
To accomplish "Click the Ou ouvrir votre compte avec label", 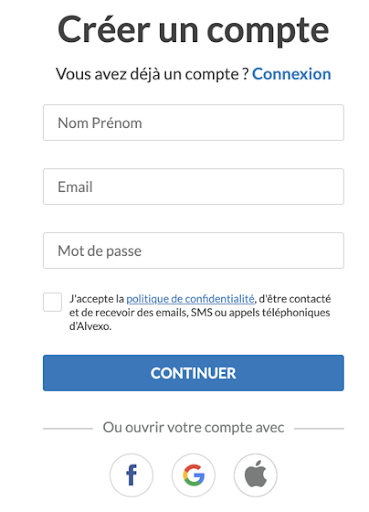I will [193, 428].
